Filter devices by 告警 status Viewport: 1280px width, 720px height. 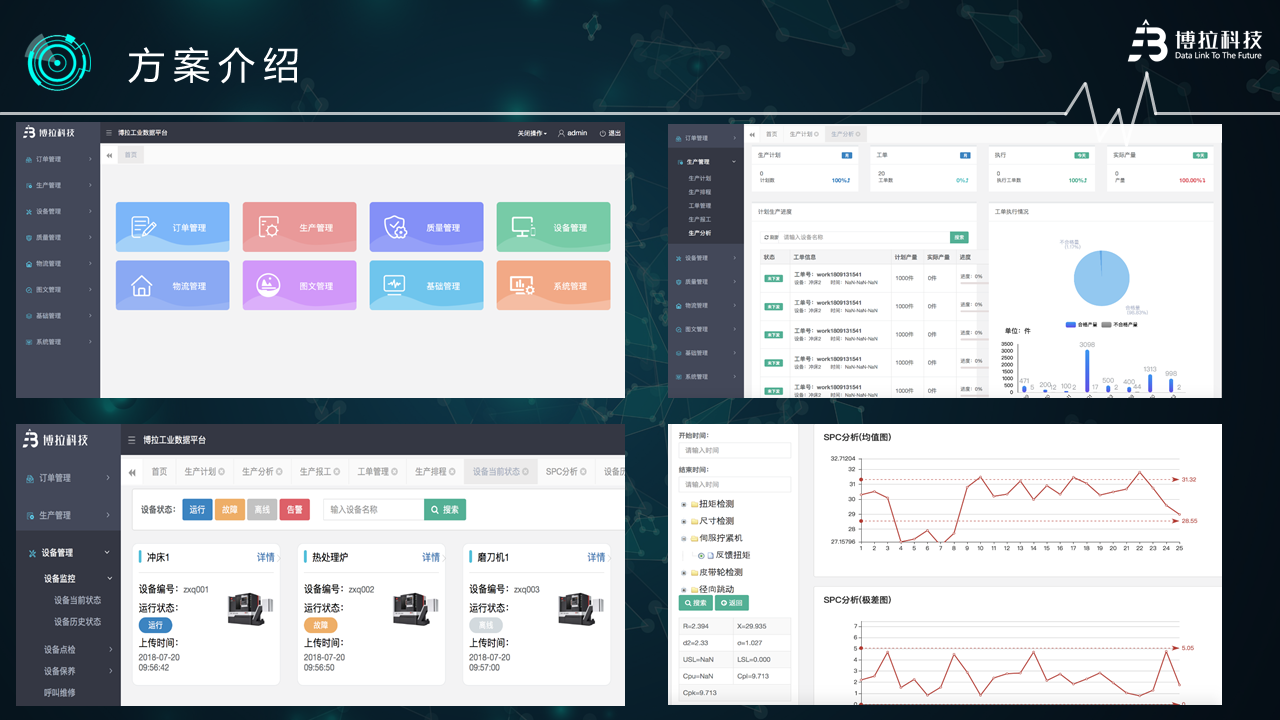(295, 509)
